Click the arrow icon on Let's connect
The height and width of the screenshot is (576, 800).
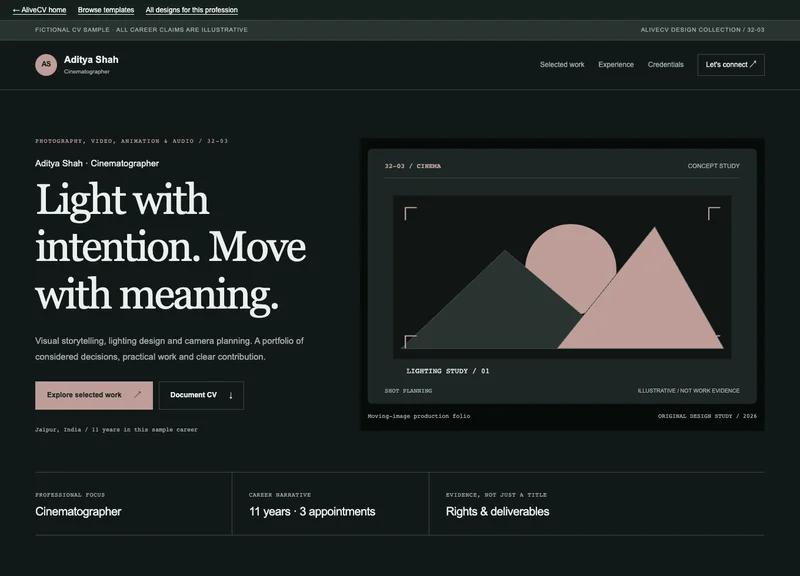[753, 64]
